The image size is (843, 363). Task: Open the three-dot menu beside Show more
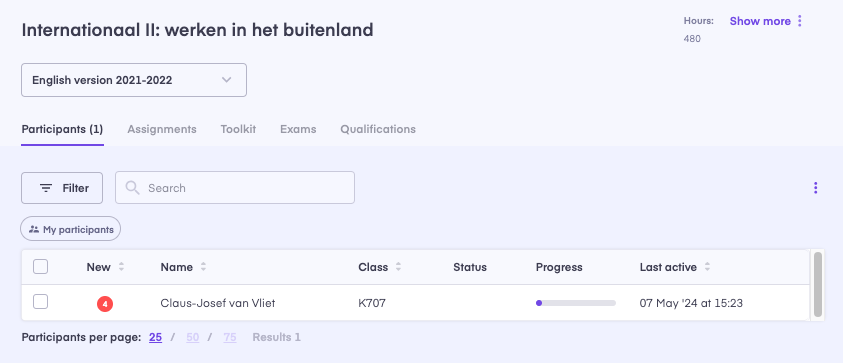click(x=799, y=21)
